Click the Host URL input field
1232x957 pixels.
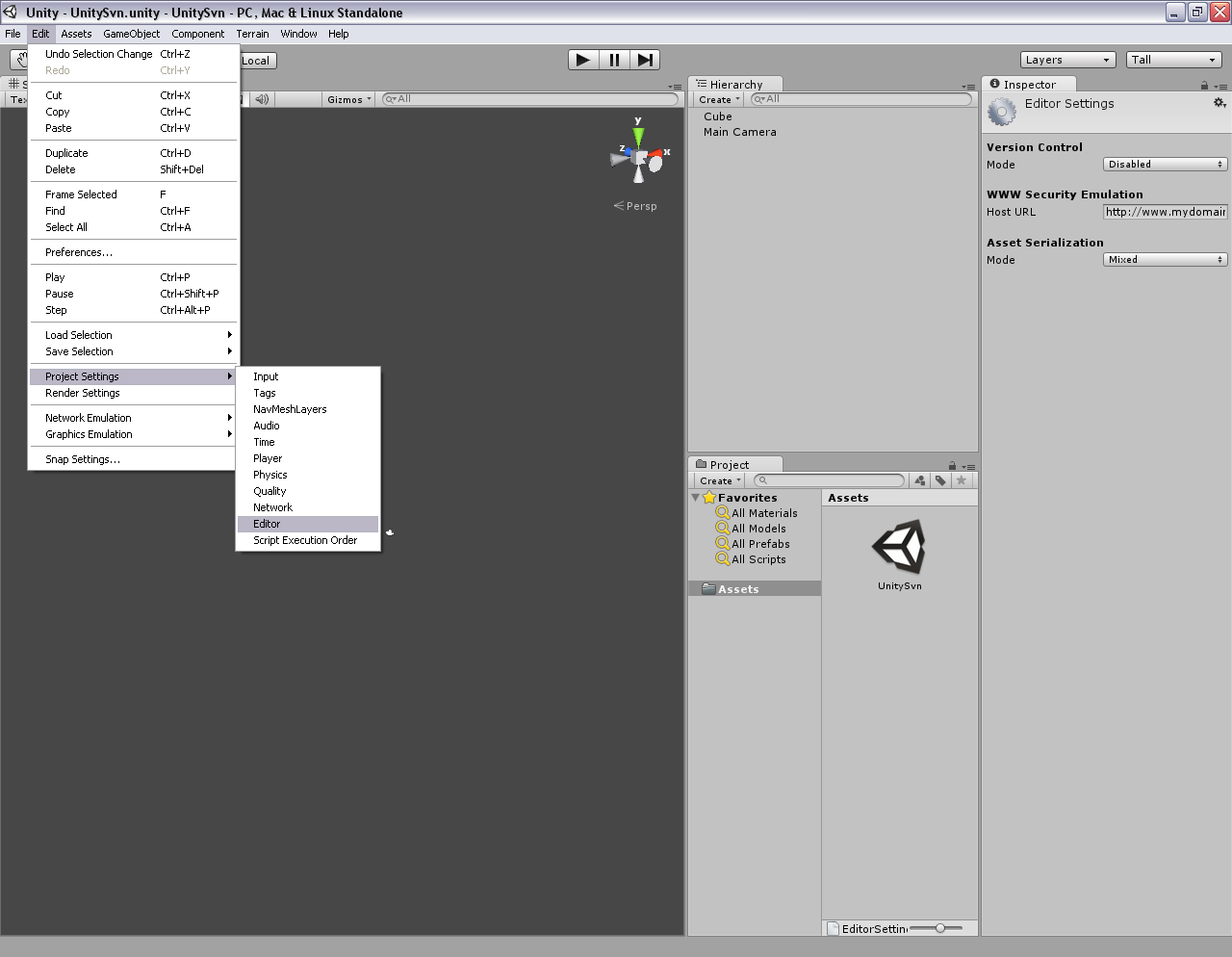click(1165, 212)
